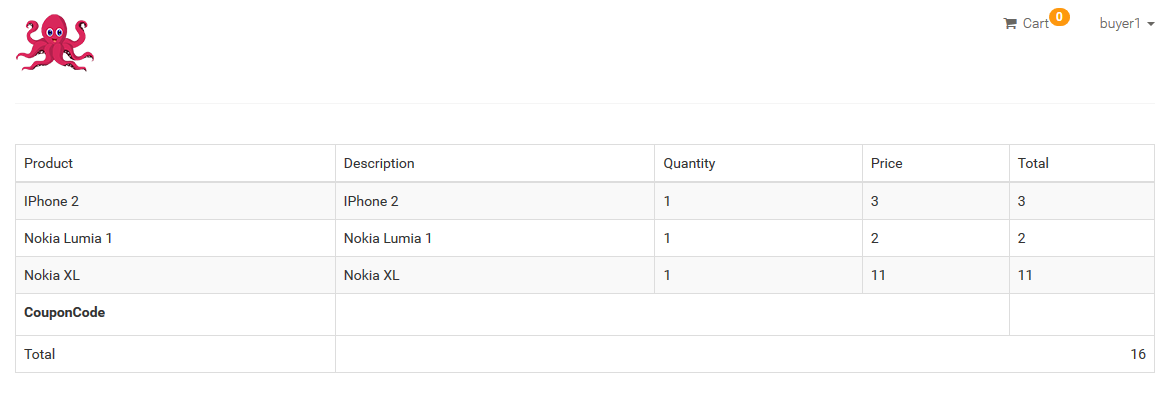Click the Quantity column header

tap(689, 163)
